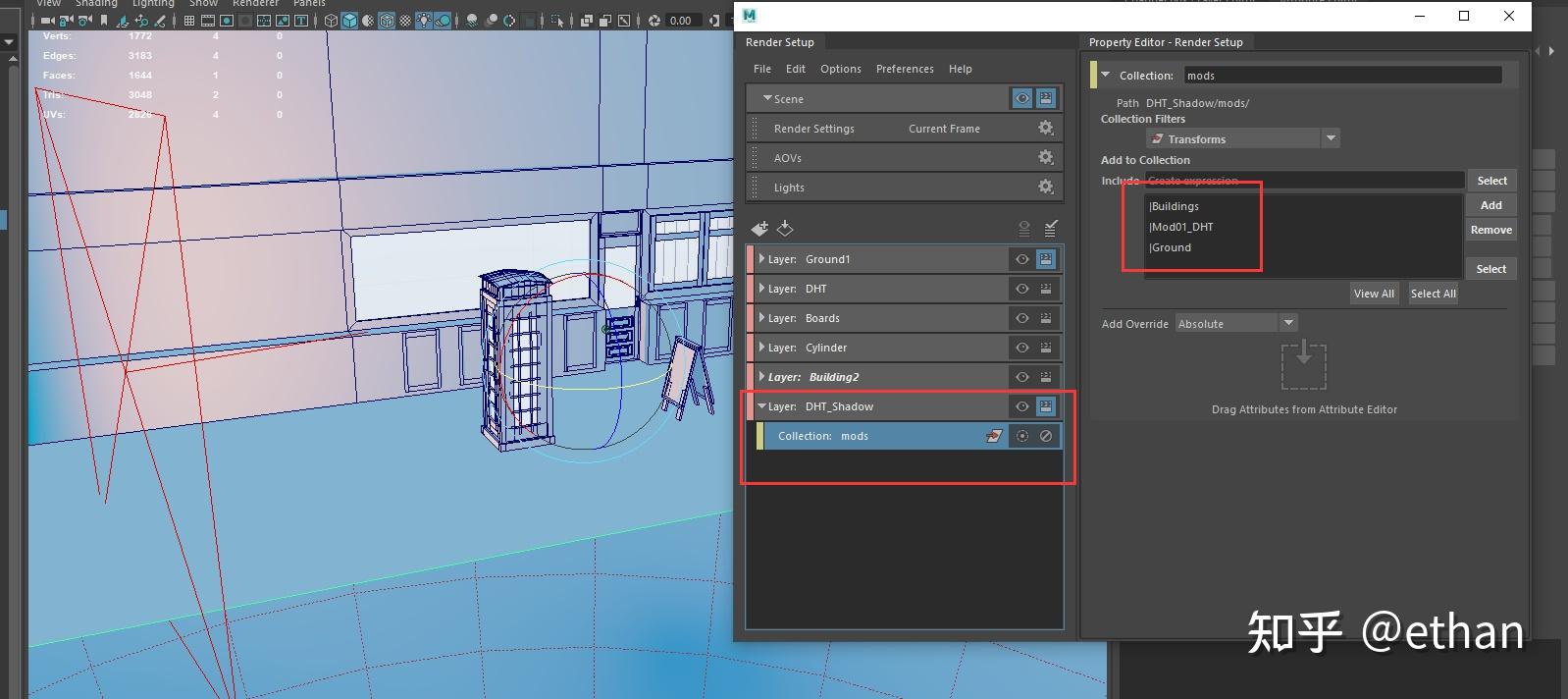Toggle Scene visibility eye icon
Viewport: 1568px width, 699px height.
coord(1022,99)
